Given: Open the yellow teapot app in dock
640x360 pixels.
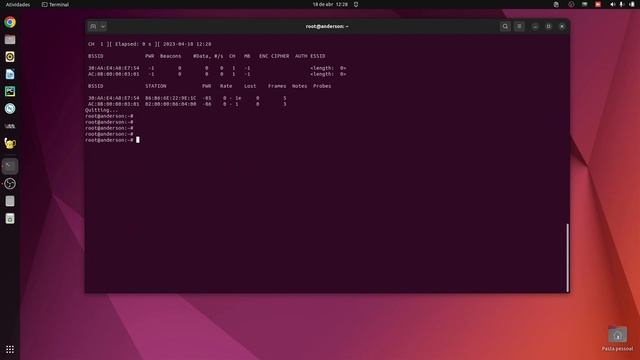Looking at the screenshot, I should (x=10, y=143).
